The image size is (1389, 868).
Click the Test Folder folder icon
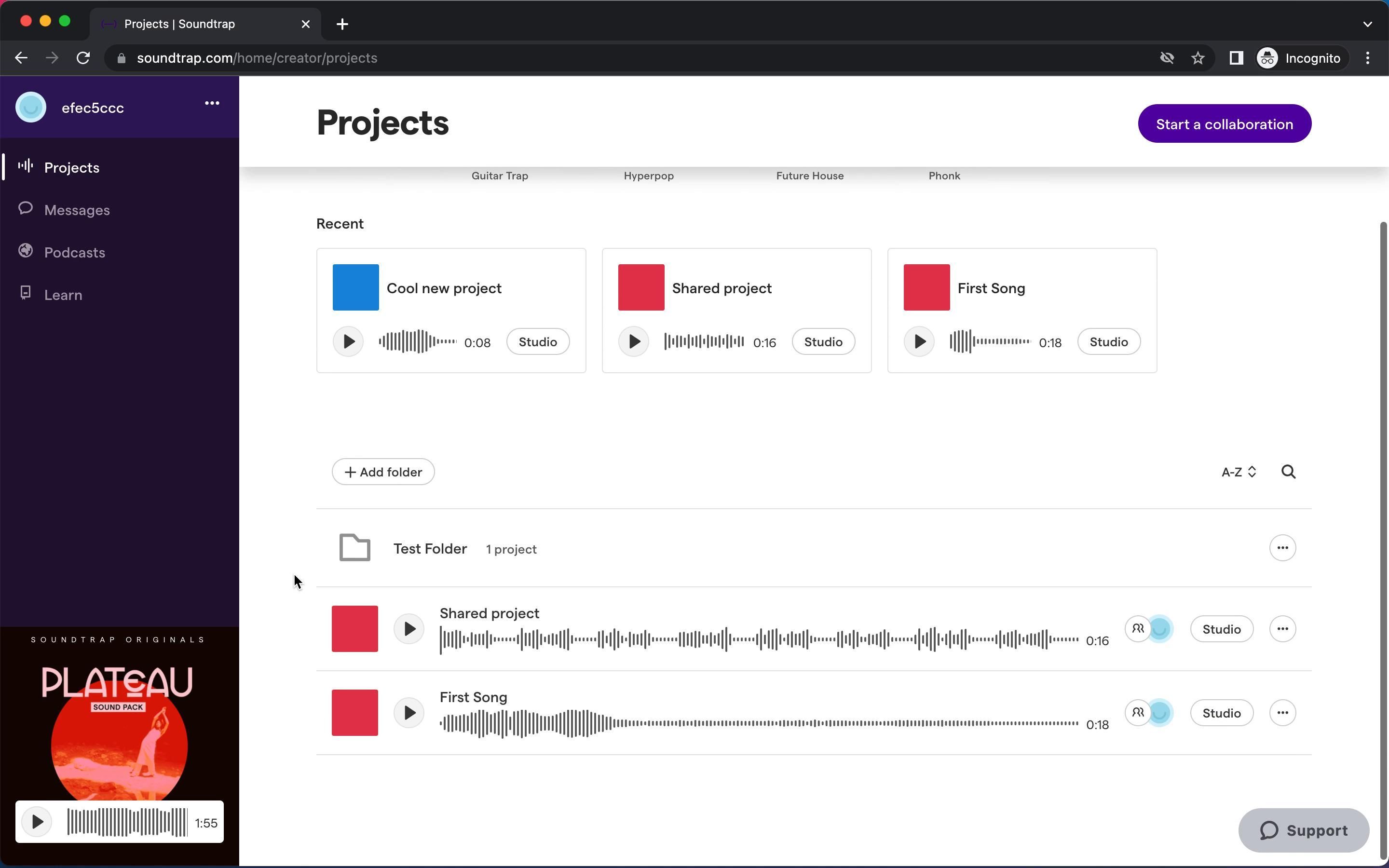point(354,548)
